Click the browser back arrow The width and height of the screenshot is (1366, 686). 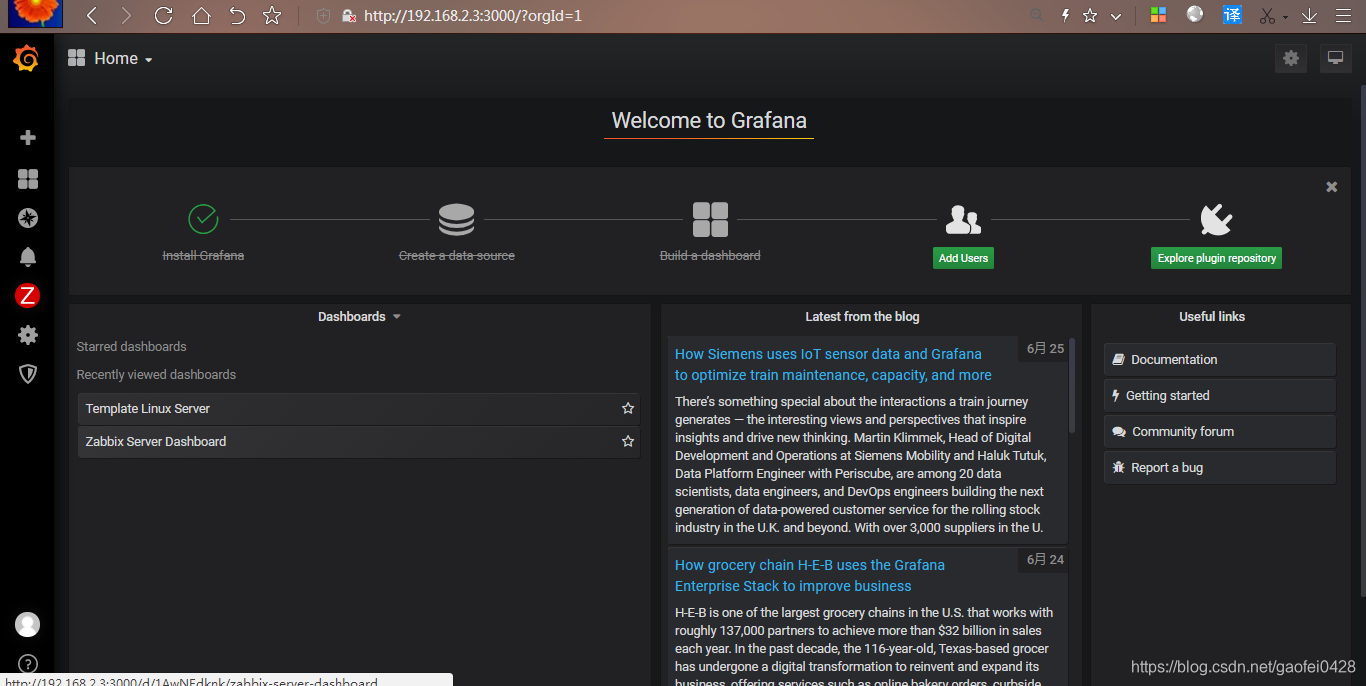(x=92, y=16)
